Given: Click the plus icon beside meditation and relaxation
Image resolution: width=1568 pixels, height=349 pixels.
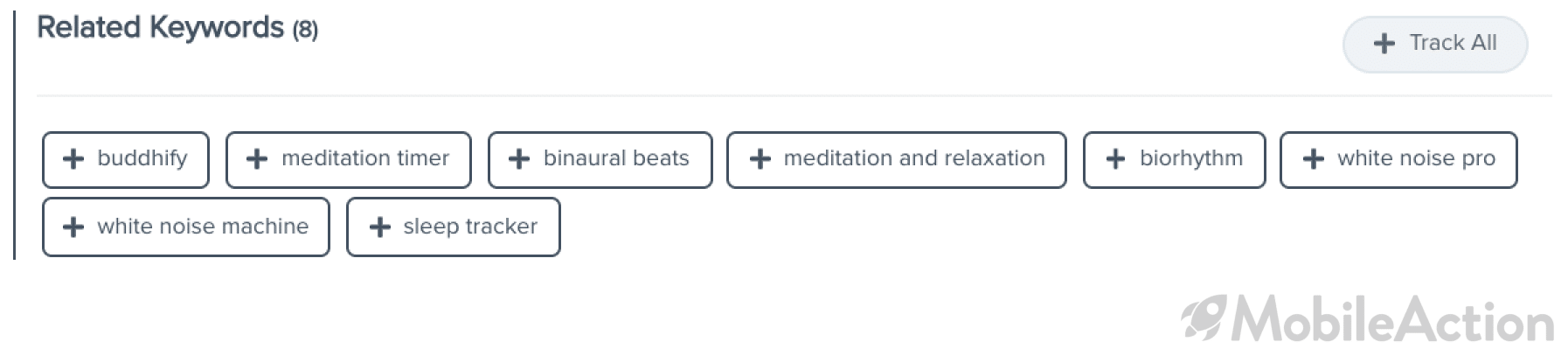Looking at the screenshot, I should click(760, 158).
